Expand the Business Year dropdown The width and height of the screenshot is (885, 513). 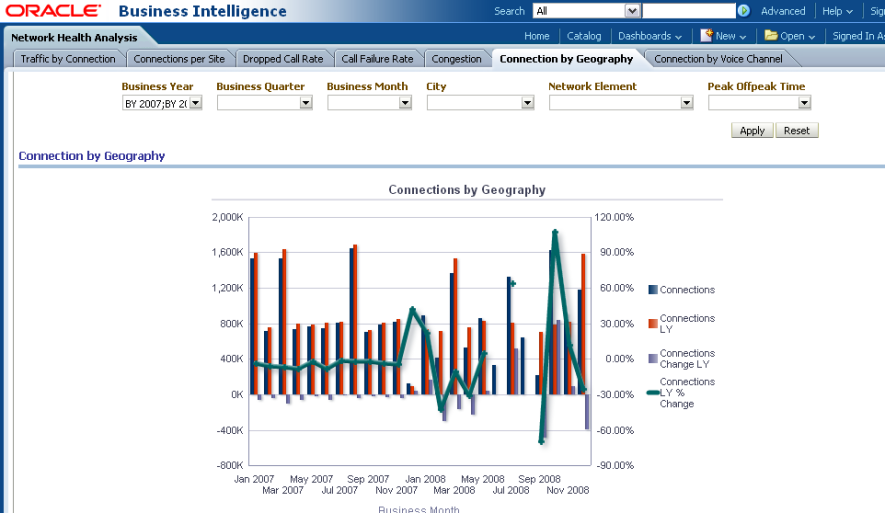(195, 103)
